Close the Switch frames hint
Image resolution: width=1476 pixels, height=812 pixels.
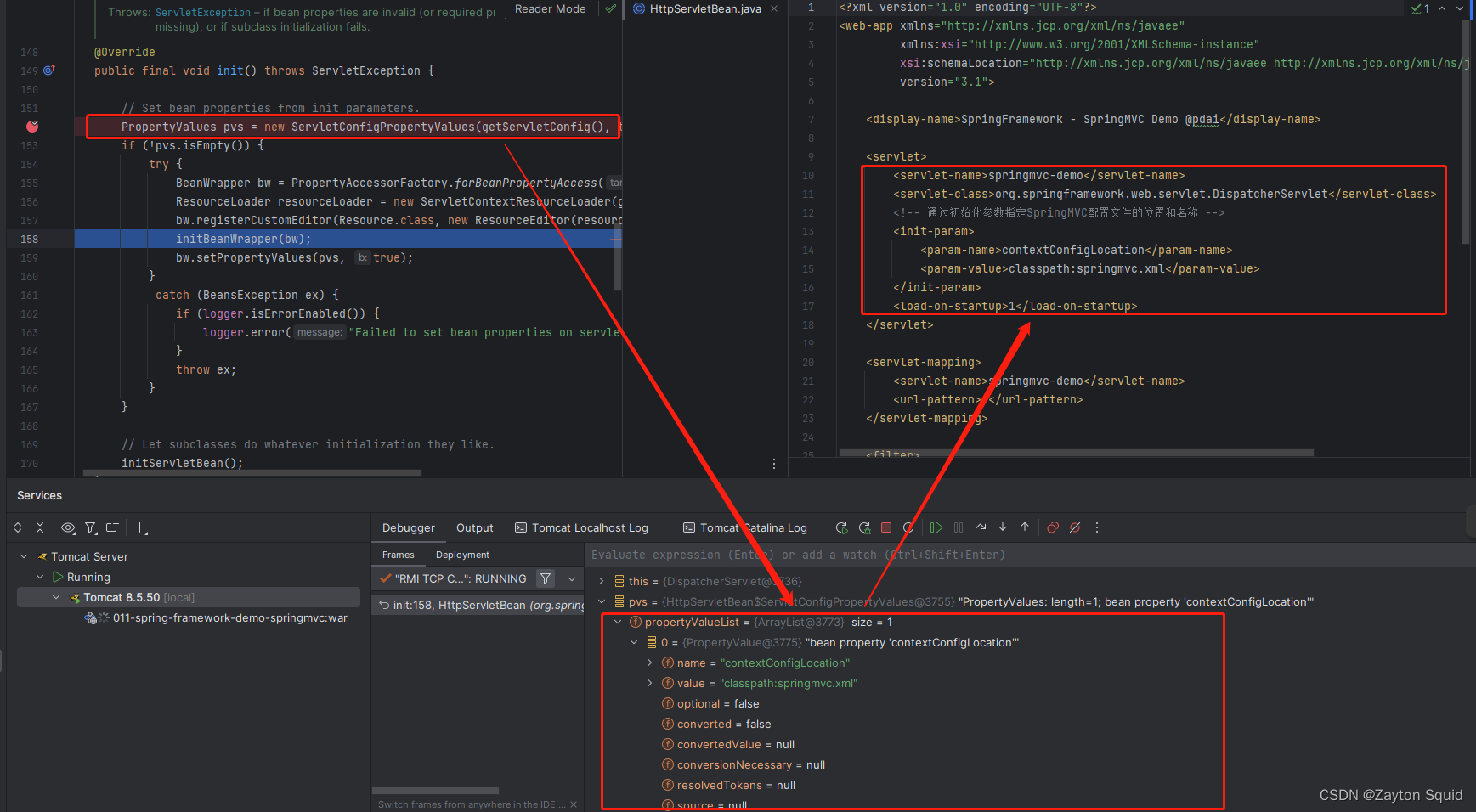[x=574, y=804]
